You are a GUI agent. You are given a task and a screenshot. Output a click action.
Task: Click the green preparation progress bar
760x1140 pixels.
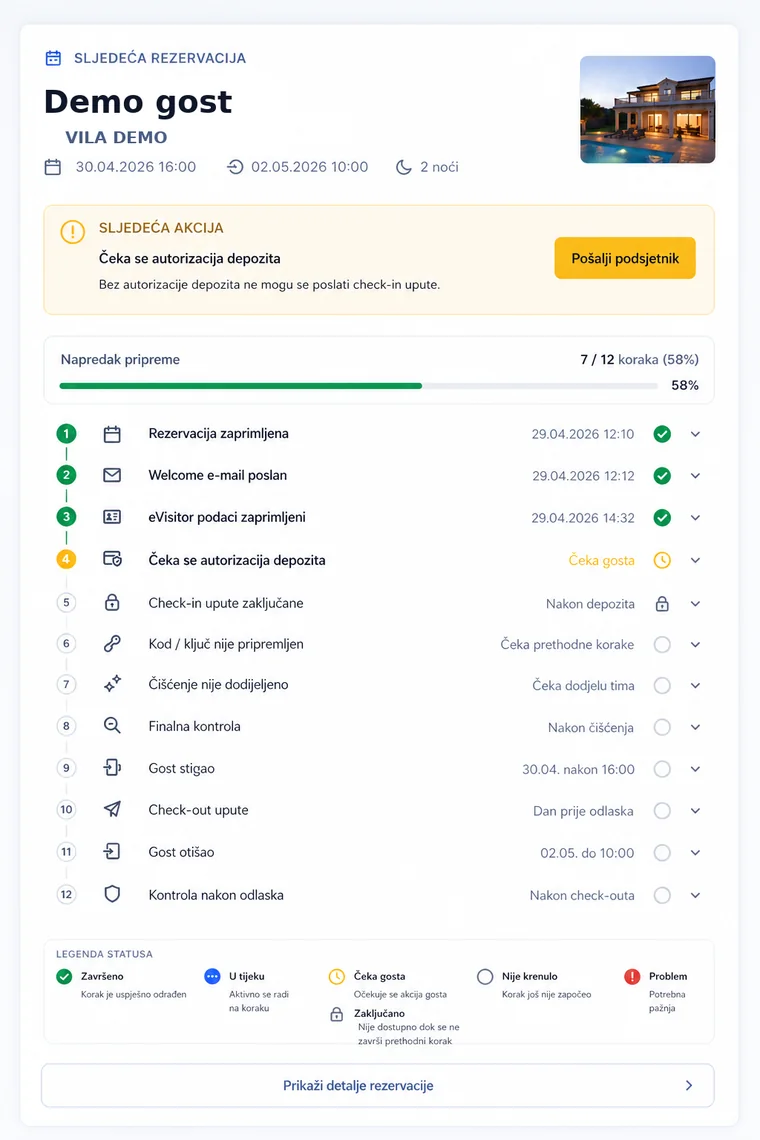tap(241, 386)
